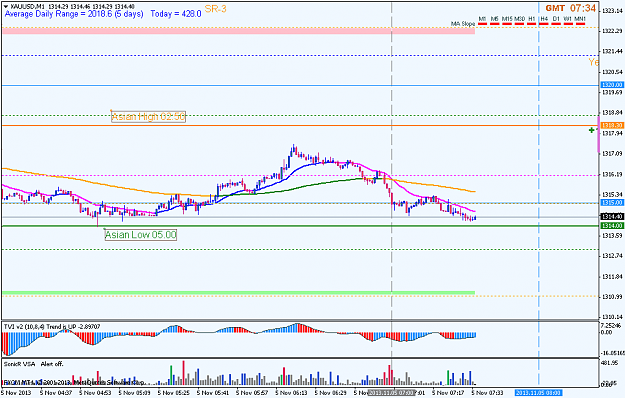The image size is (625, 398).
Task: Click the 1310.99 price axis label
Action: [x=612, y=296]
